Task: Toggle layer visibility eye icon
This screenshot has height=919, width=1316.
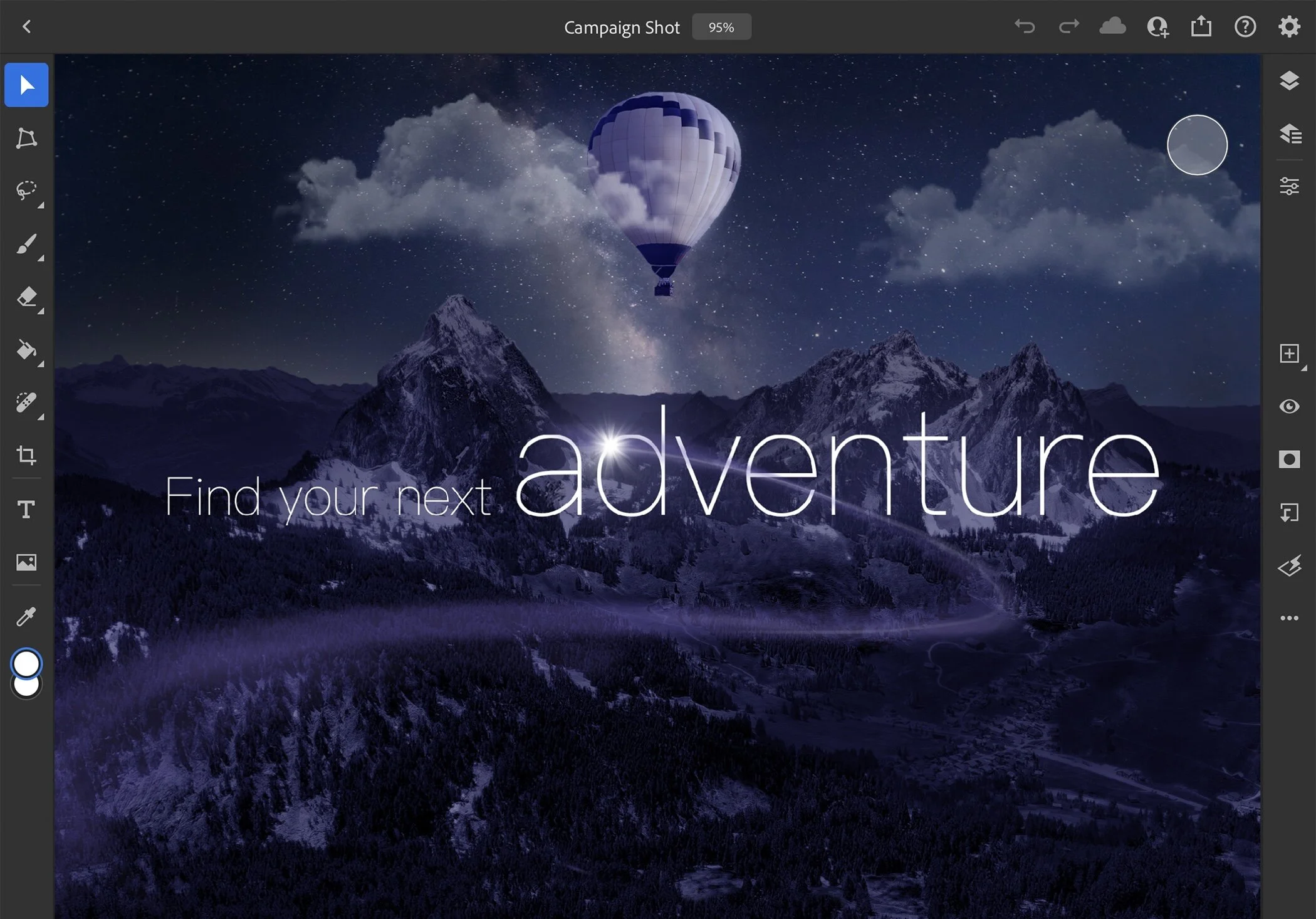Action: point(1289,406)
